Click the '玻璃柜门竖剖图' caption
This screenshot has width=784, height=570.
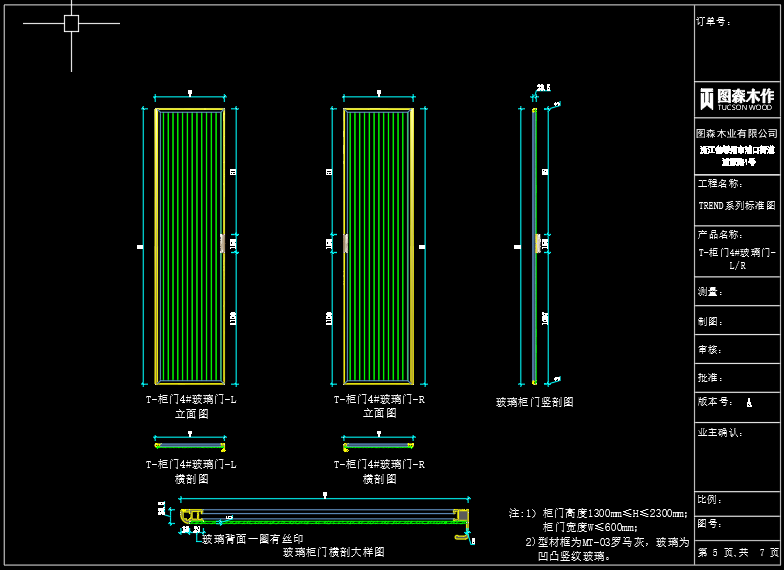[534, 402]
